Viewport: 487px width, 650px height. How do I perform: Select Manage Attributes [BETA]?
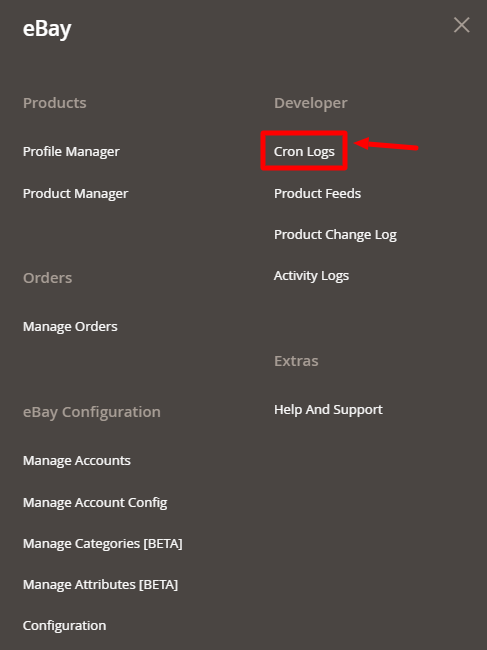[x=100, y=585]
